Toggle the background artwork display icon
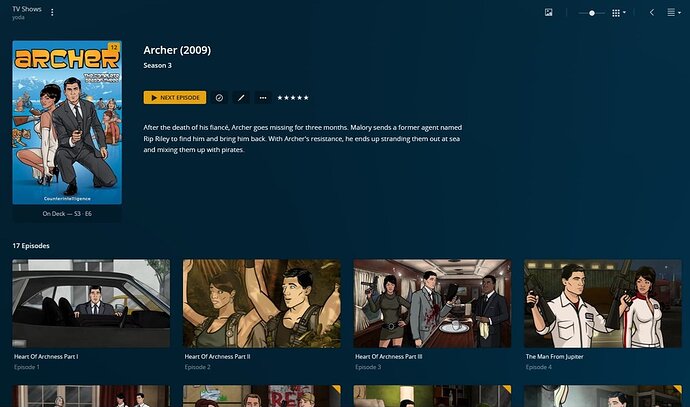This screenshot has height=407, width=690. (x=548, y=12)
